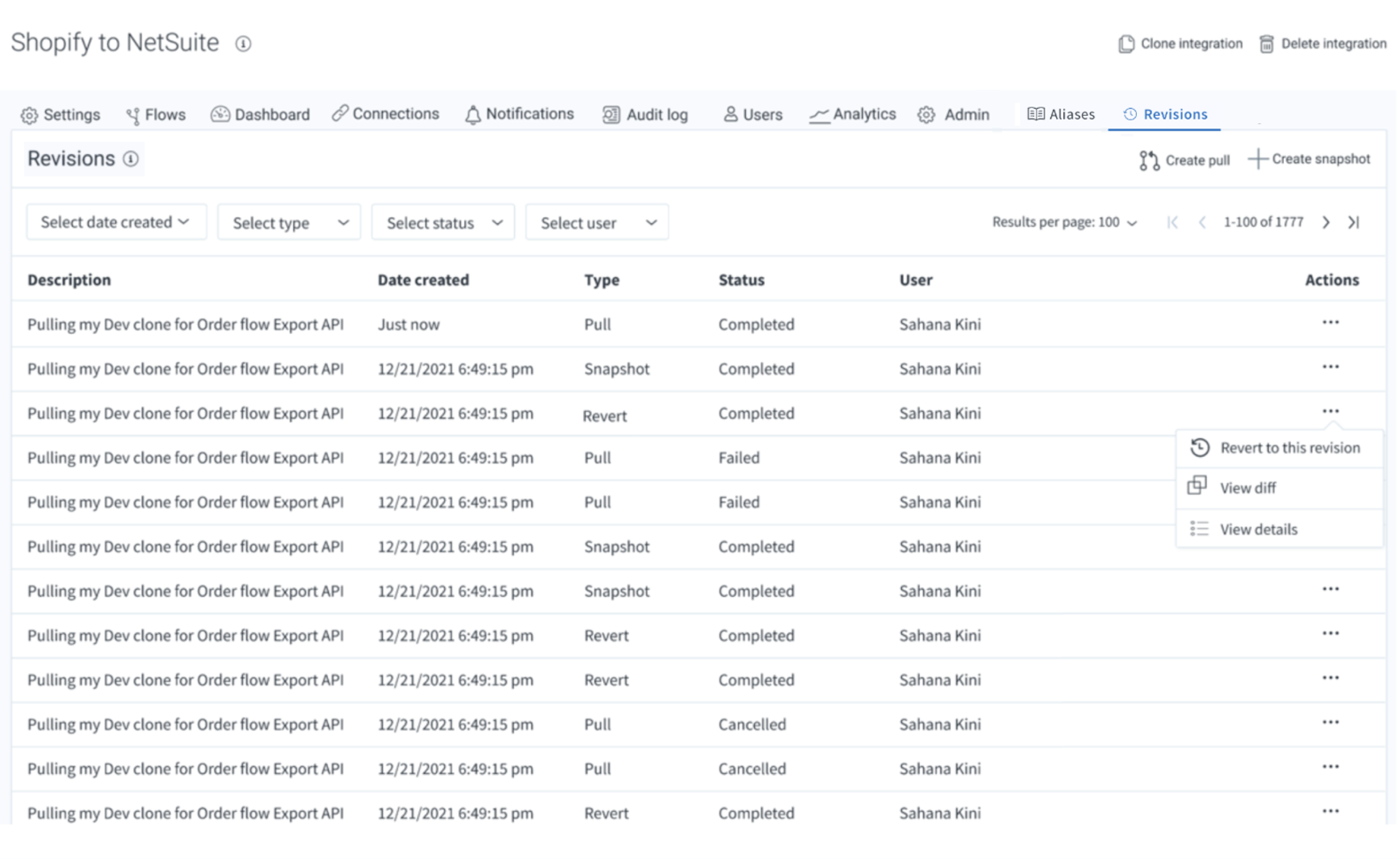
Task: Select View diff from actions menu
Action: (x=1279, y=488)
